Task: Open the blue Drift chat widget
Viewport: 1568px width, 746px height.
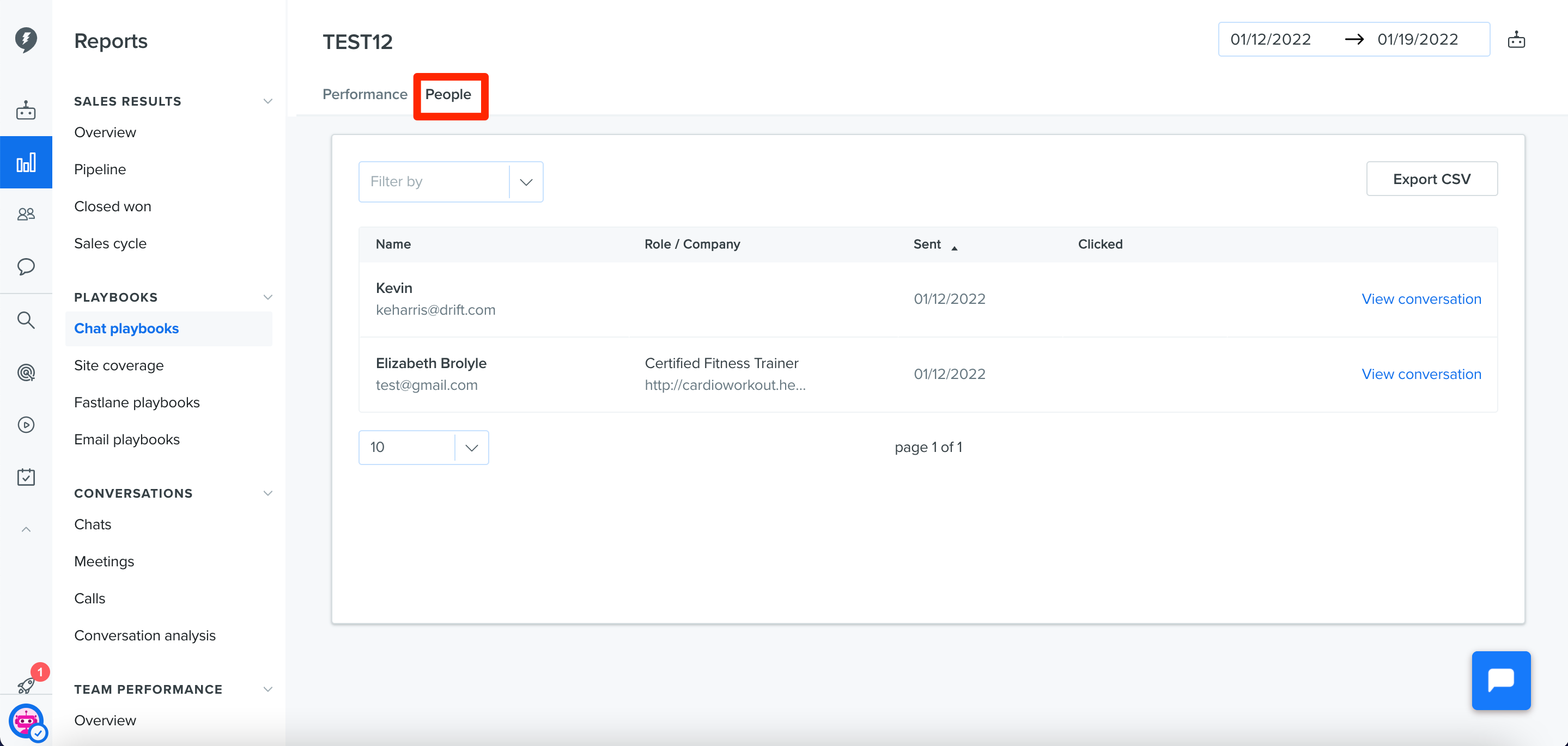Action: click(1501, 680)
